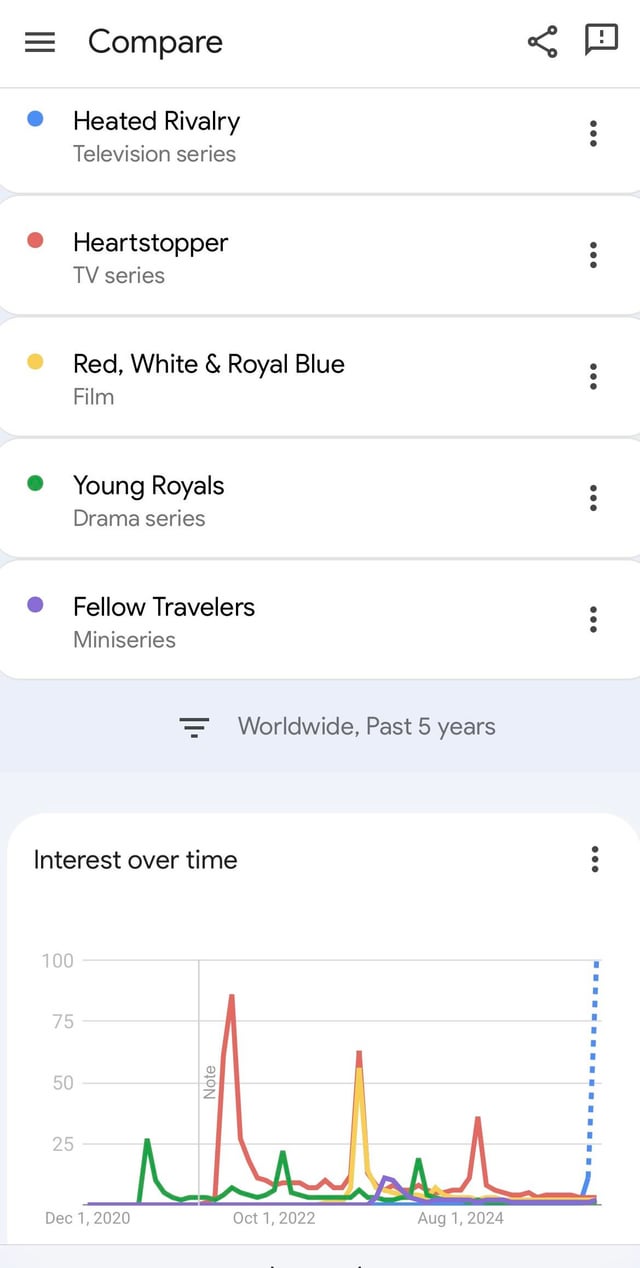Open options for Red, White & Royal Blue

point(593,377)
